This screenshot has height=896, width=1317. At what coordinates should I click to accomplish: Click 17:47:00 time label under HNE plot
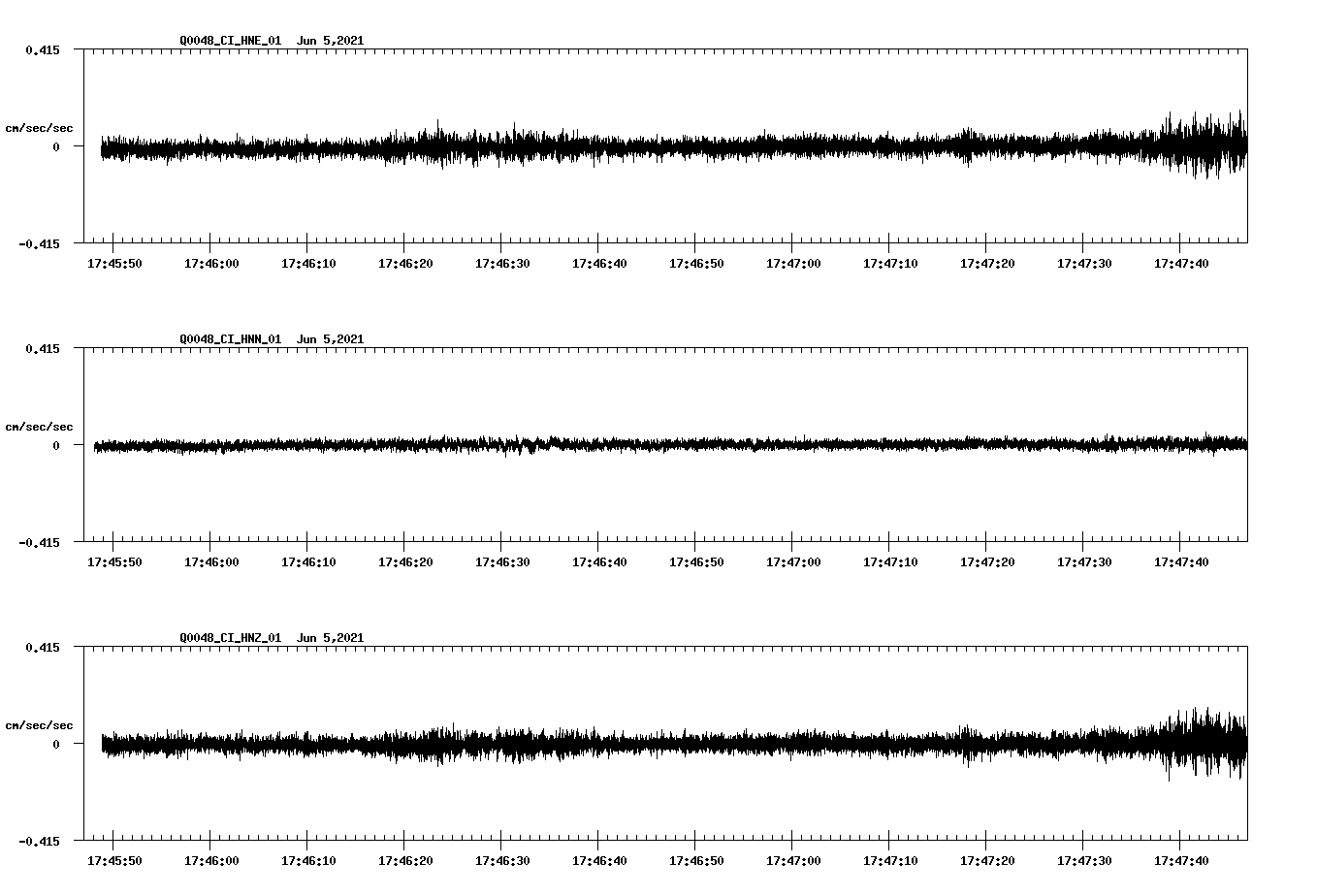click(x=793, y=264)
